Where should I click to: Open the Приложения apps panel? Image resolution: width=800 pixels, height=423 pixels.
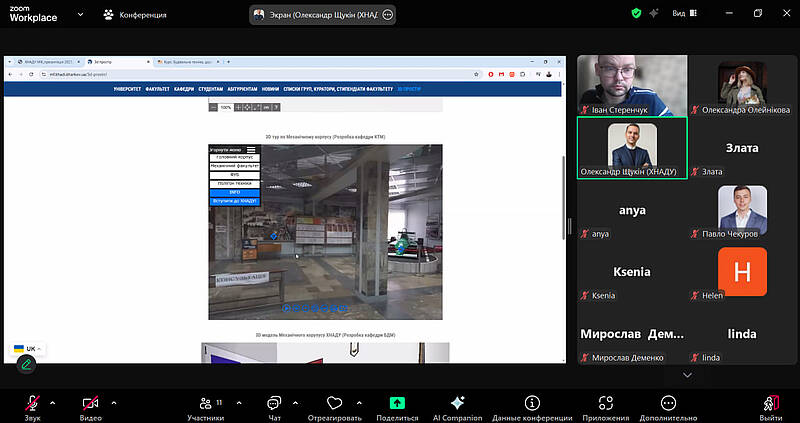[606, 402]
